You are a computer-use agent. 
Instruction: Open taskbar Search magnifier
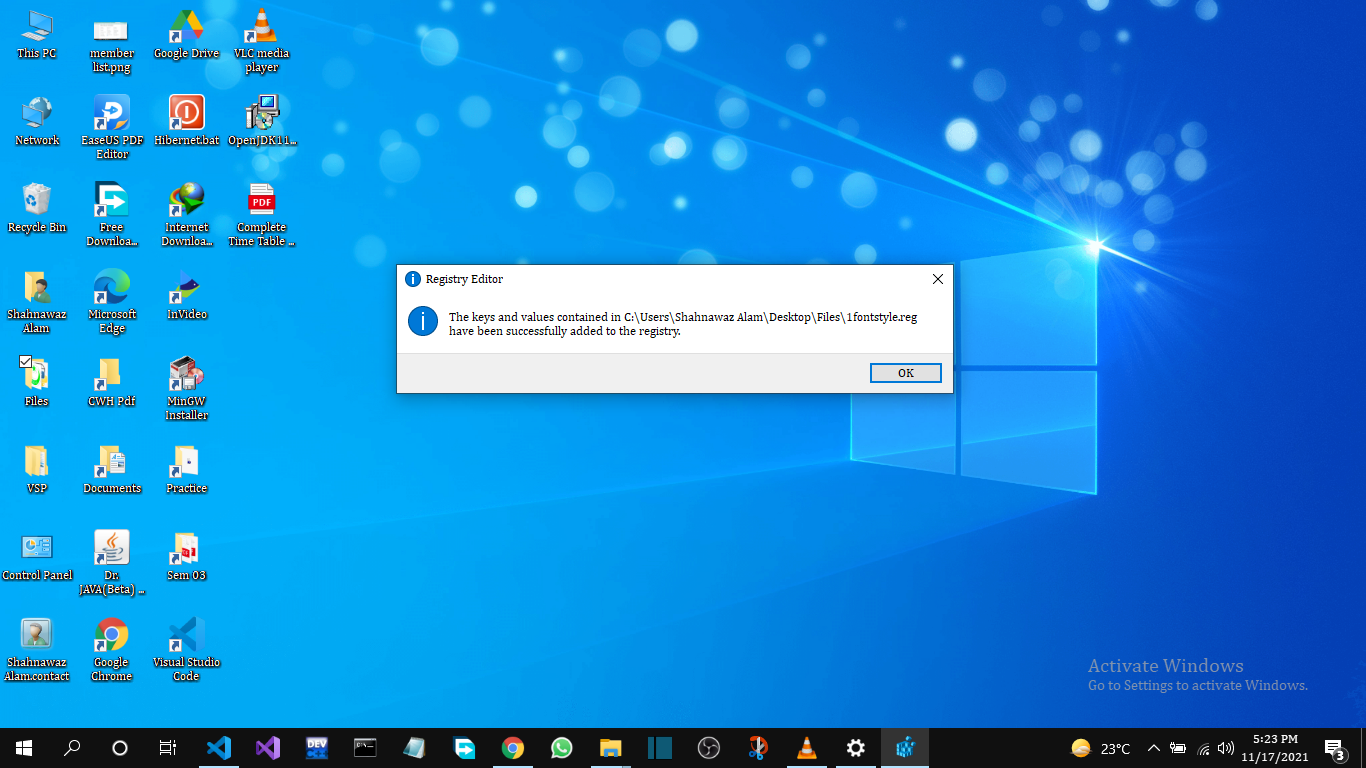point(72,748)
